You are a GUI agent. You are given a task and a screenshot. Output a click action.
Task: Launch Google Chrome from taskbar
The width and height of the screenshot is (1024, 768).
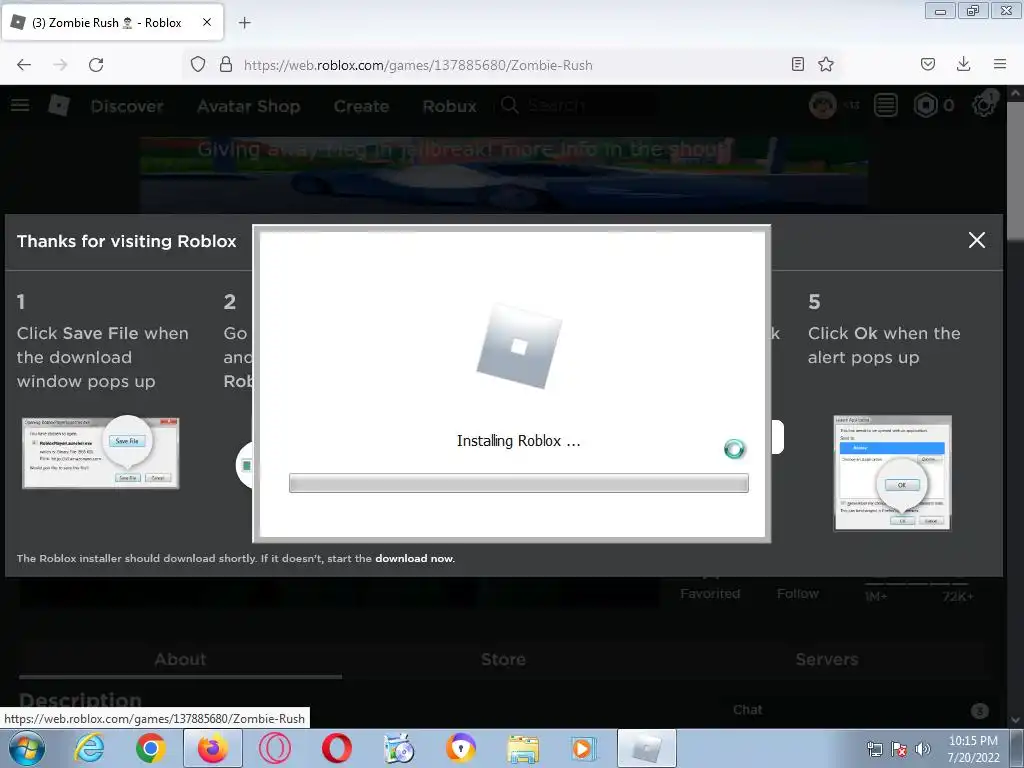click(151, 748)
